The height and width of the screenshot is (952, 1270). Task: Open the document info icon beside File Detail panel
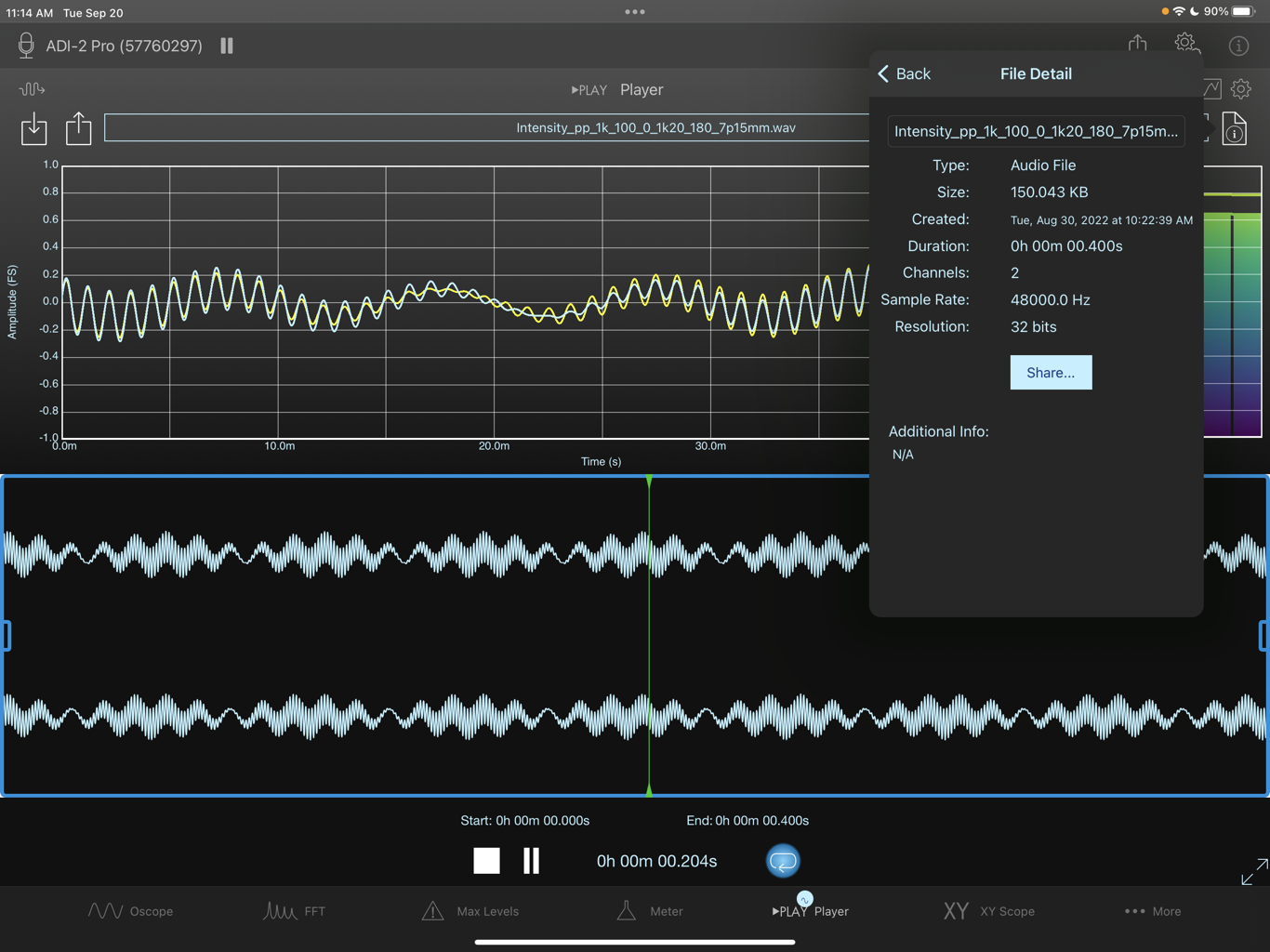point(1235,130)
